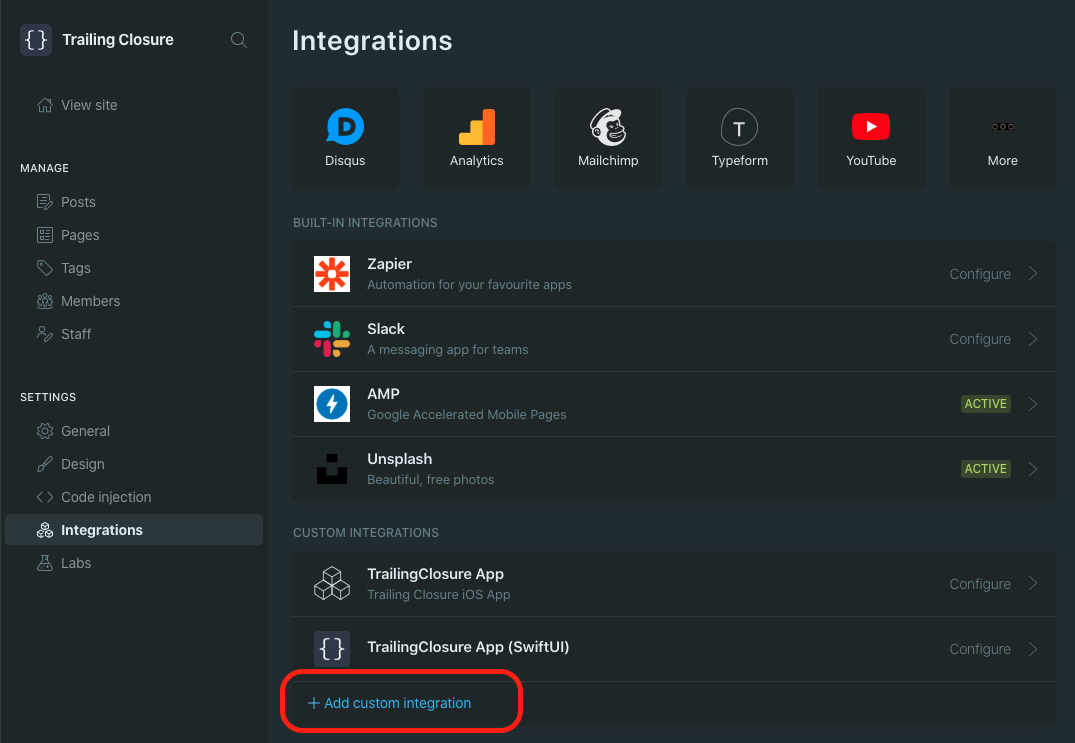Open the Disqus integration card
The height and width of the screenshot is (743, 1075).
pyautogui.click(x=346, y=137)
